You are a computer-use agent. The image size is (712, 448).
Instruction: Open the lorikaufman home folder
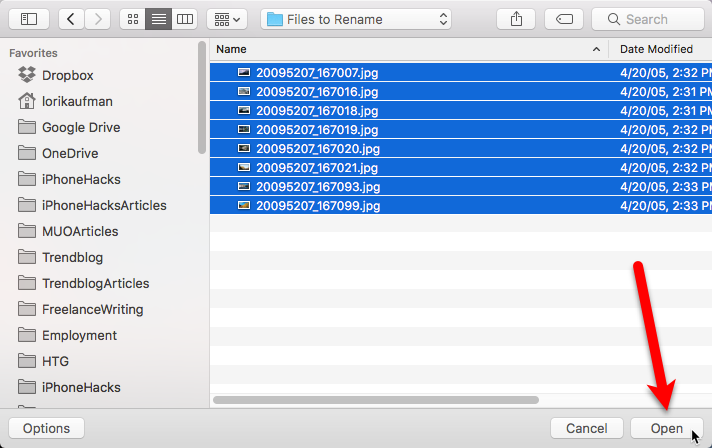coord(79,101)
